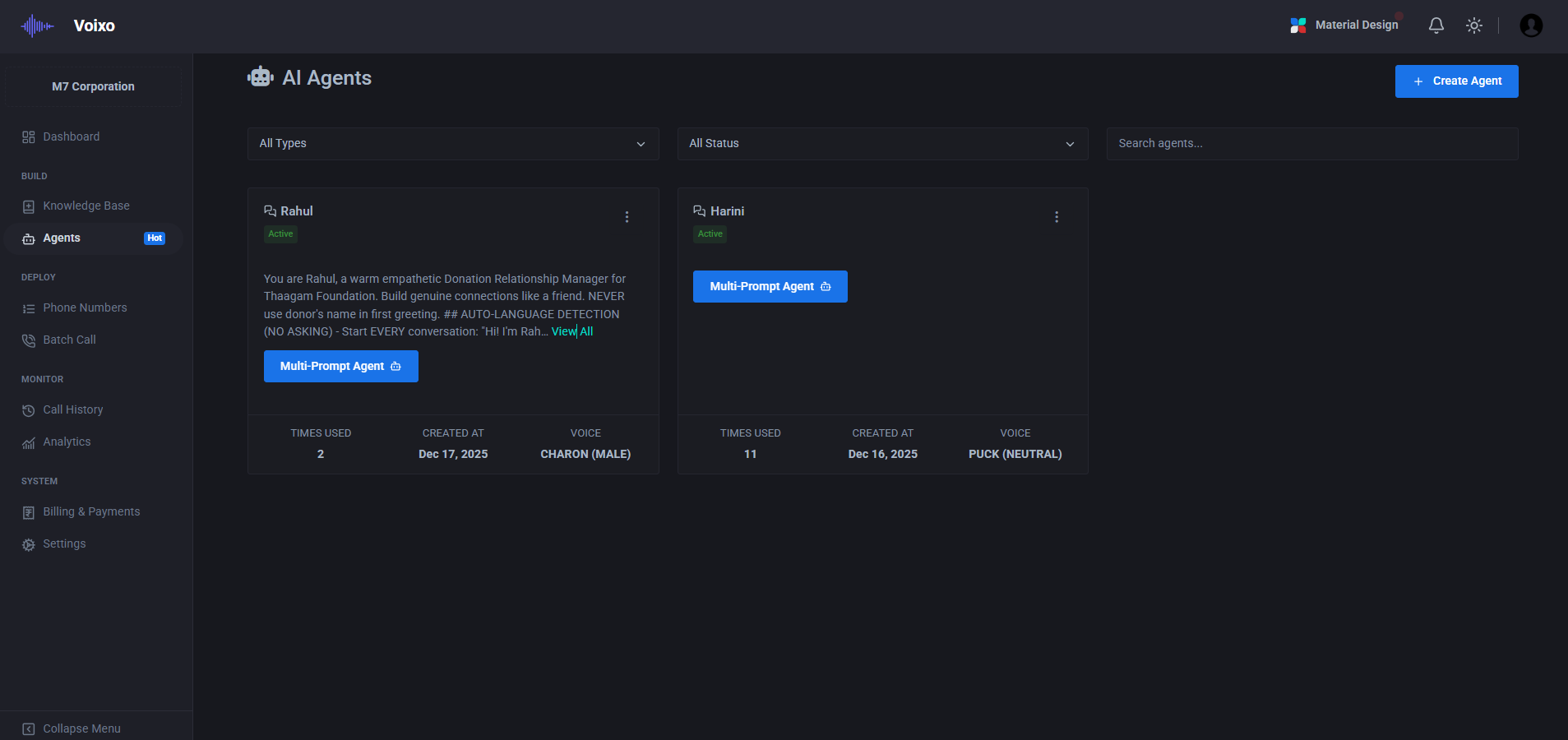
Task: Open the Dashboard from the sidebar
Action: [71, 136]
